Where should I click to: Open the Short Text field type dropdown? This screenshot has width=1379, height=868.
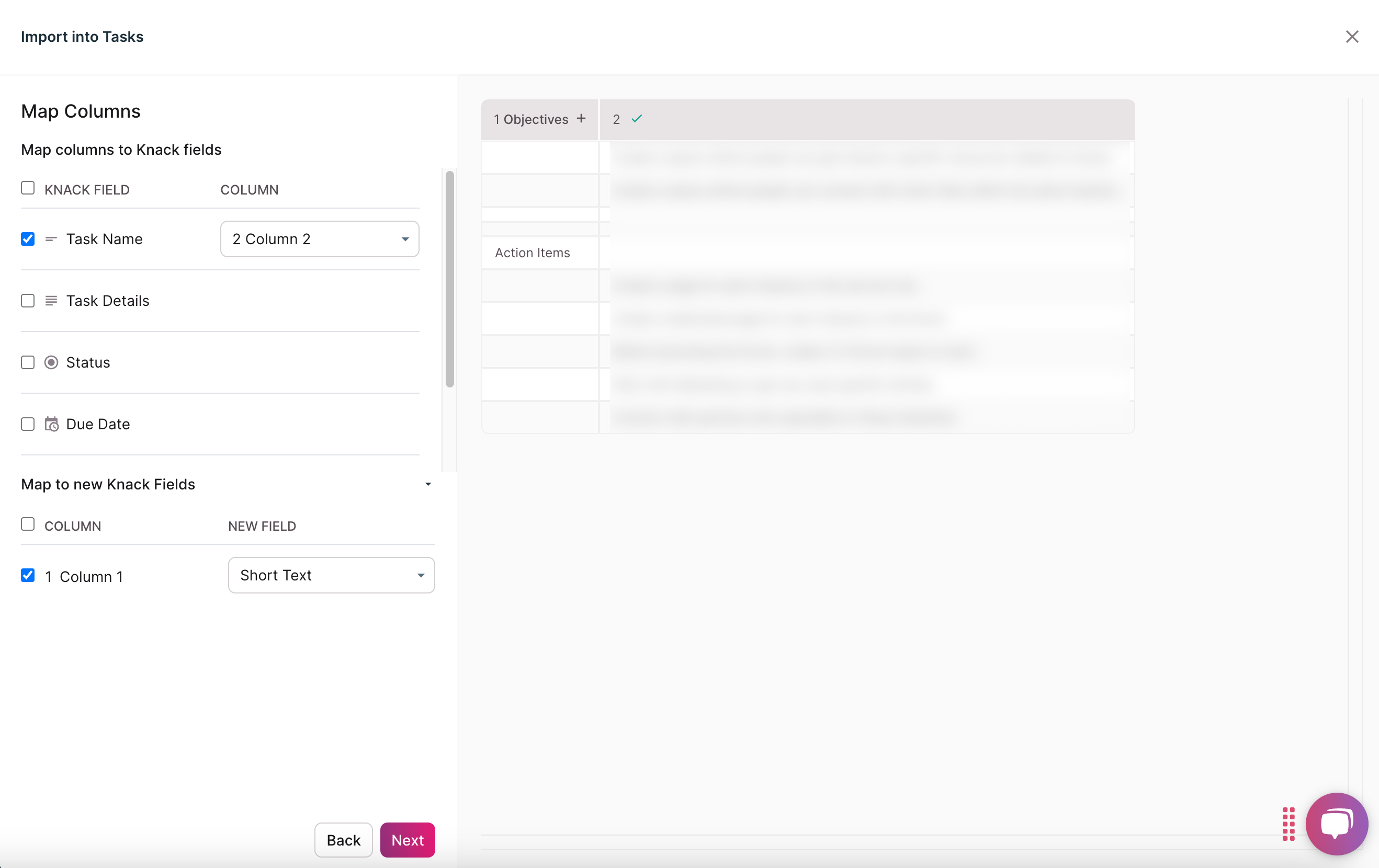331,575
